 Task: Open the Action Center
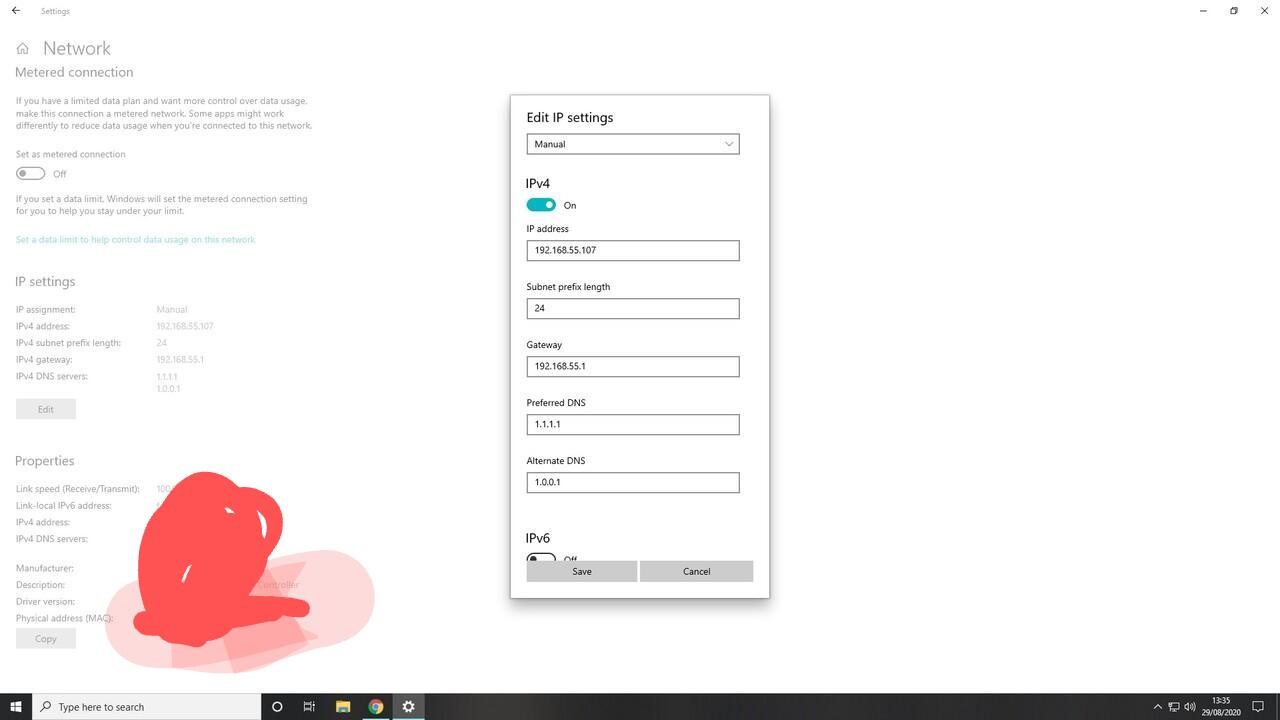(1258, 707)
